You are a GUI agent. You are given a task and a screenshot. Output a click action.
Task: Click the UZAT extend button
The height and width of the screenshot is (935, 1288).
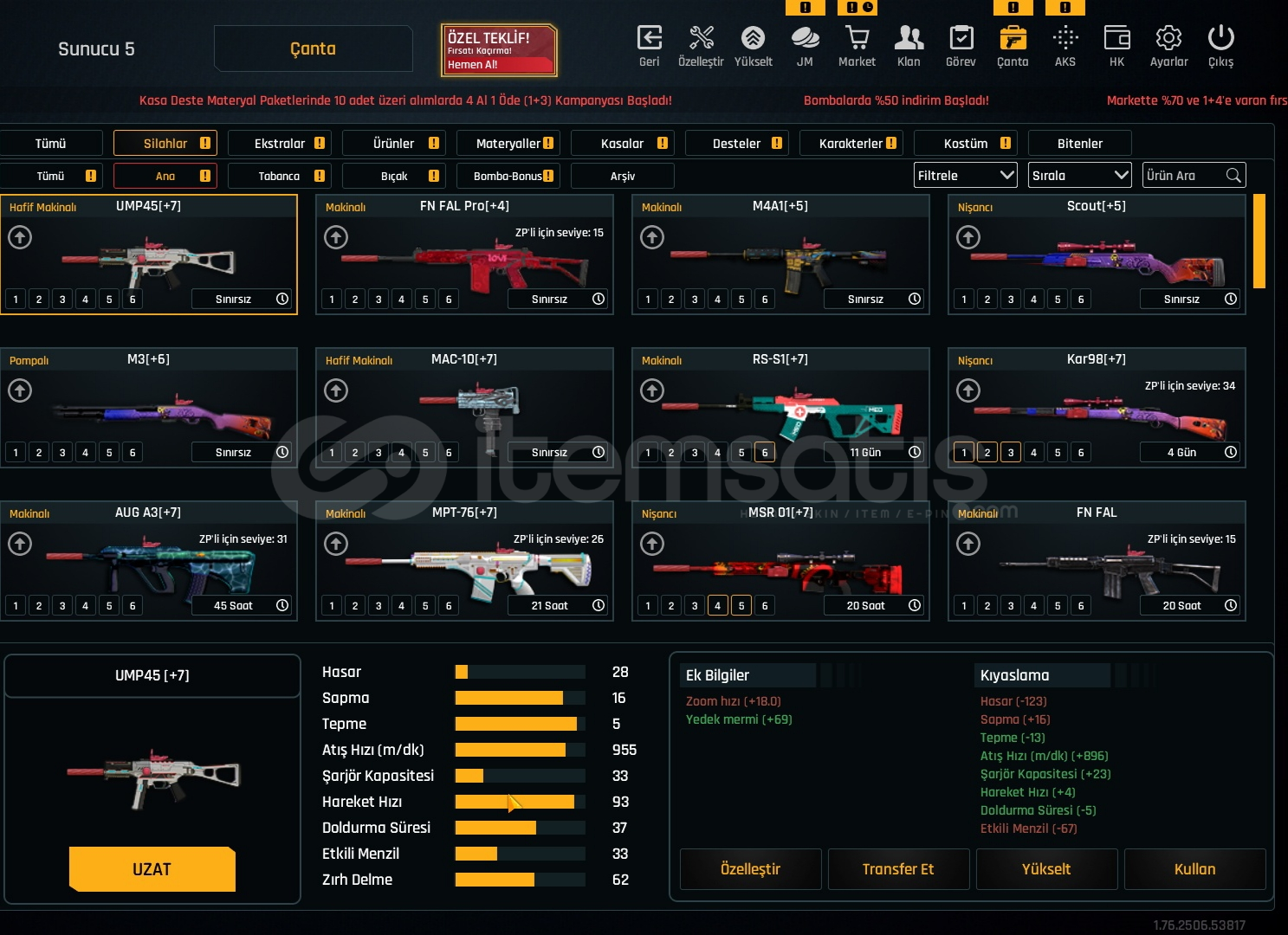152,869
